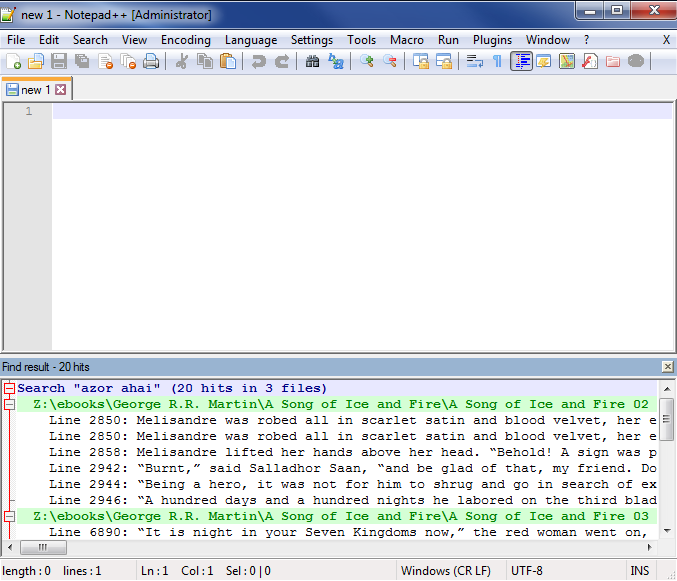Print the document using Print icon

pyautogui.click(x=151, y=61)
